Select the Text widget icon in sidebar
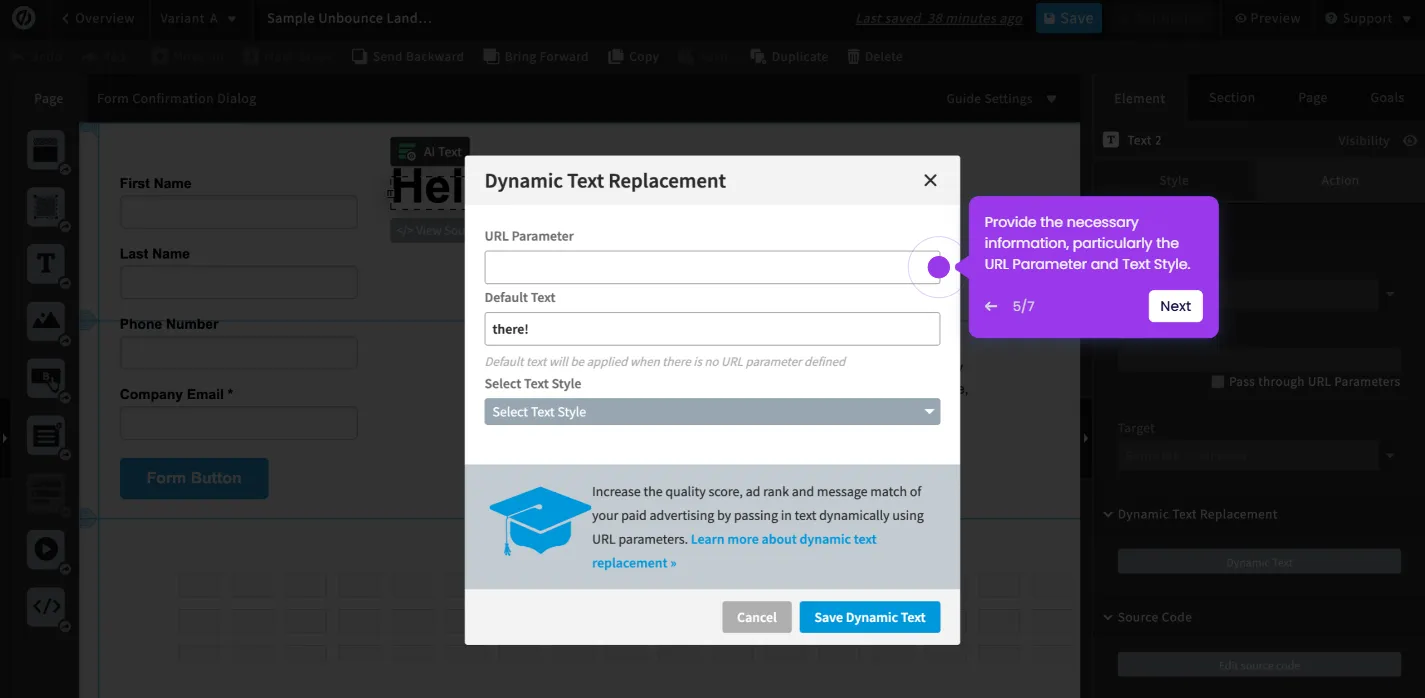This screenshot has height=698, width=1425. point(46,264)
